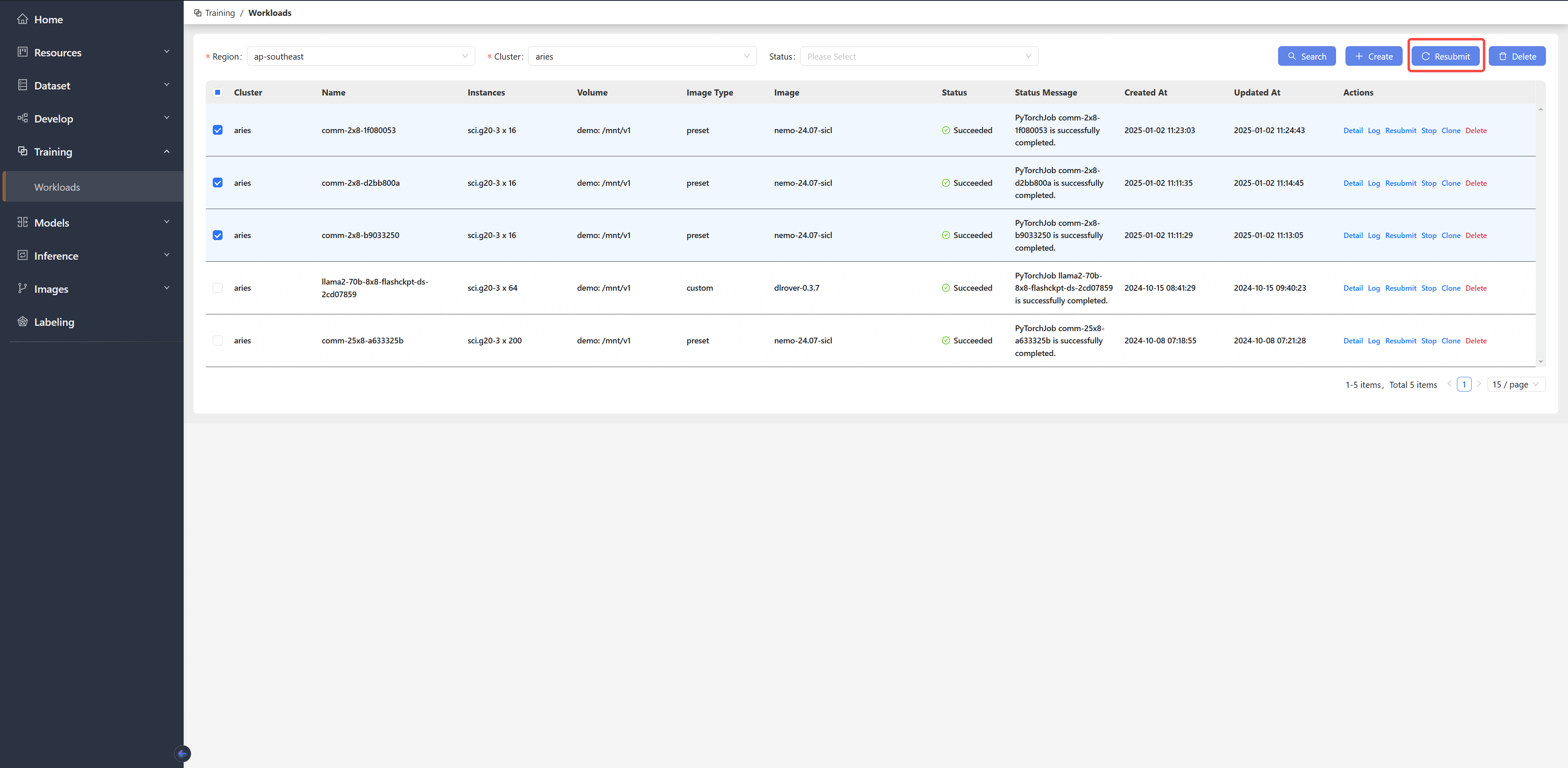
Task: Expand the Inference menu chevron
Action: pyautogui.click(x=167, y=255)
